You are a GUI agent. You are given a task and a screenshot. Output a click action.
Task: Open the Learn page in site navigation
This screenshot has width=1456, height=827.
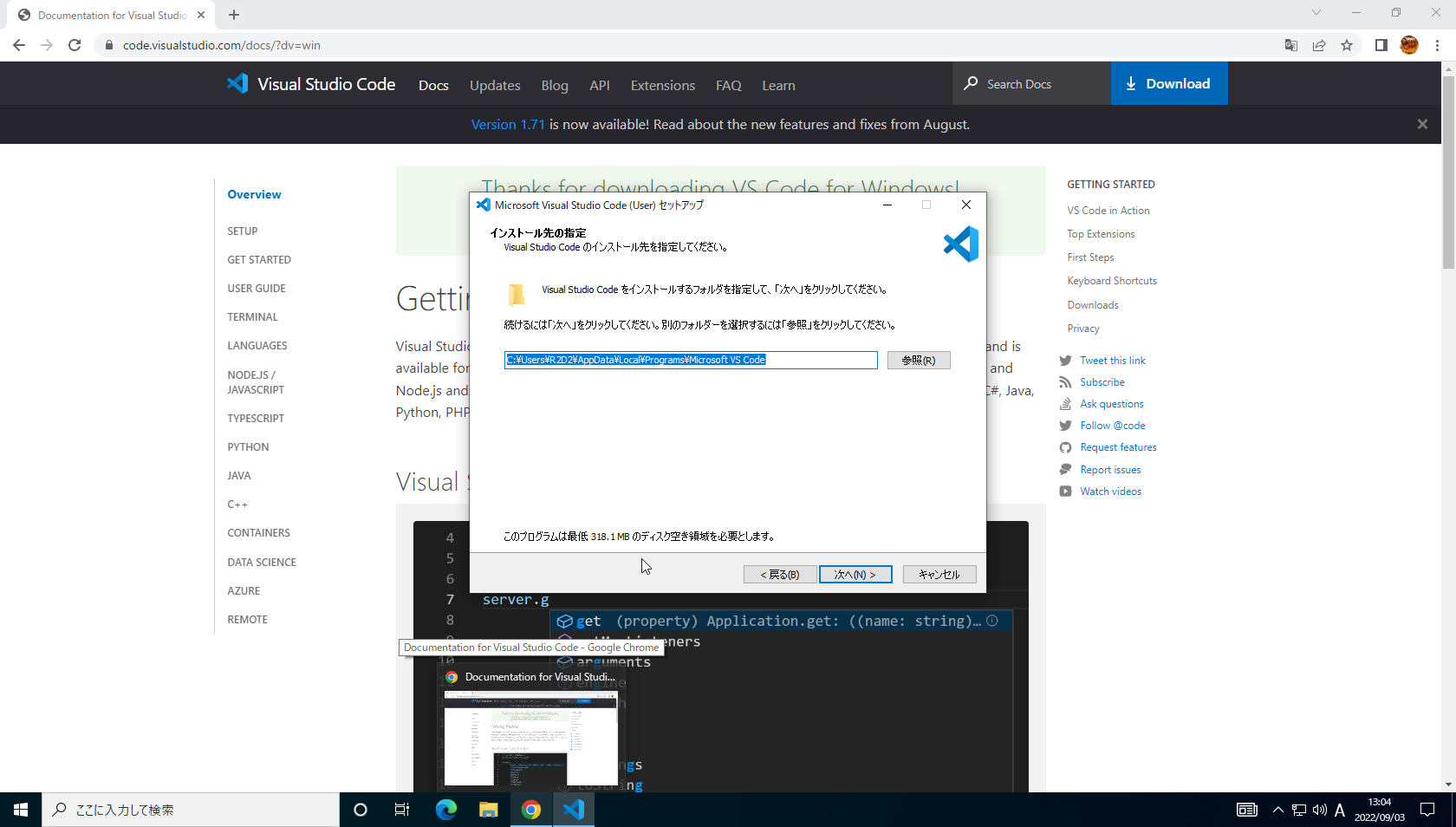(x=778, y=85)
